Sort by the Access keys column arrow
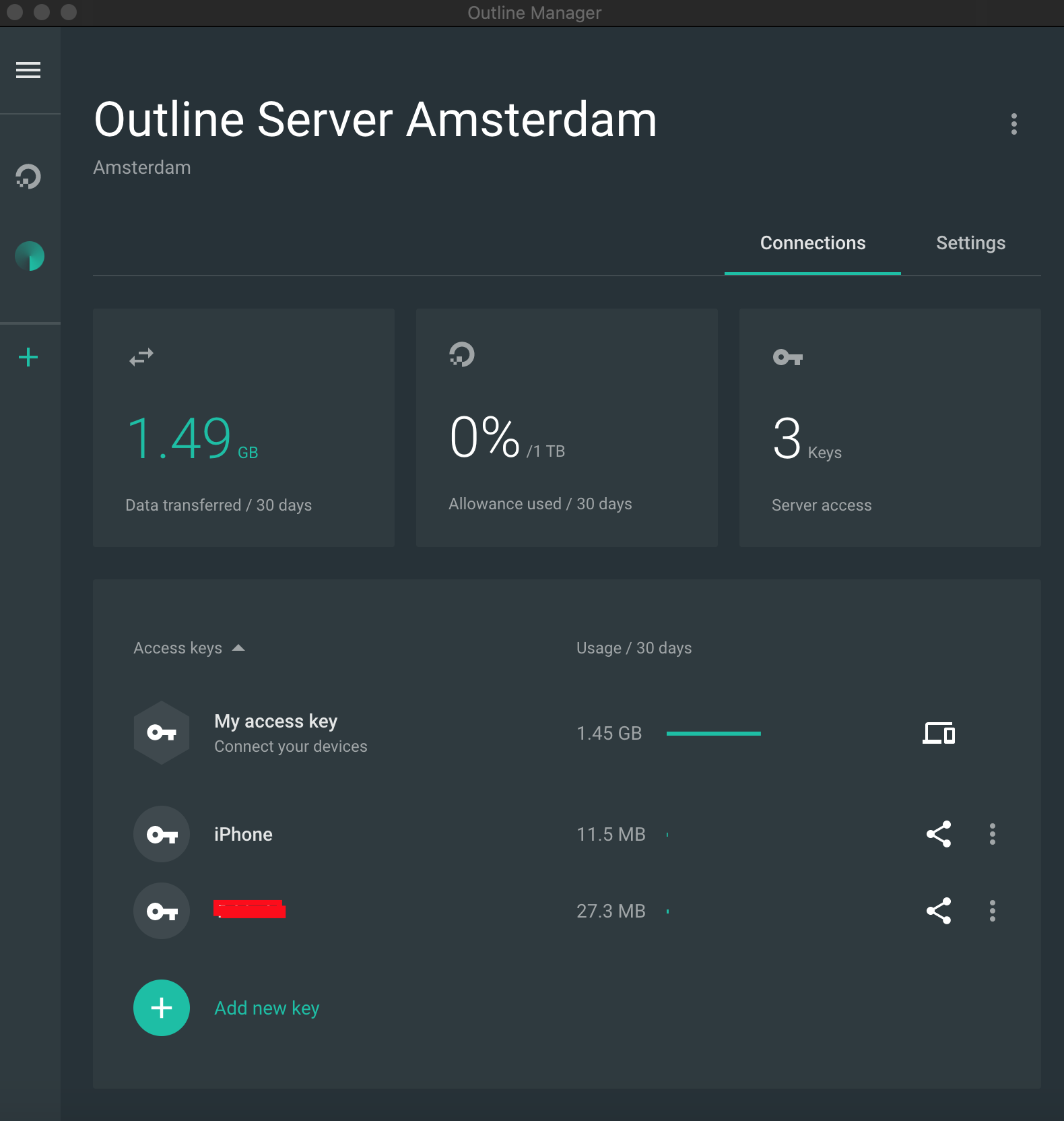The width and height of the screenshot is (1064, 1121). tap(238, 648)
